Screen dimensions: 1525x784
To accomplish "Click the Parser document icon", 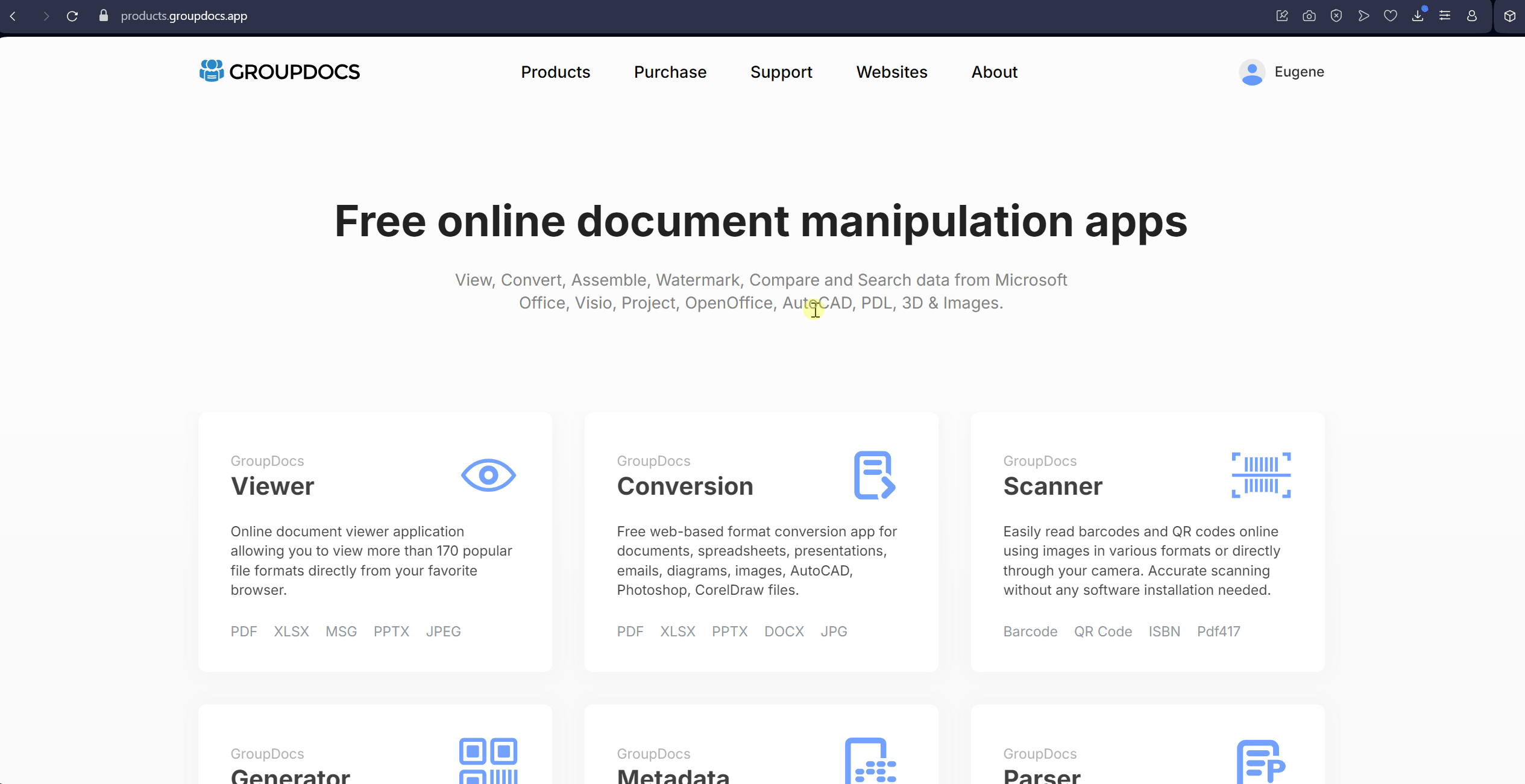I will point(1261,762).
